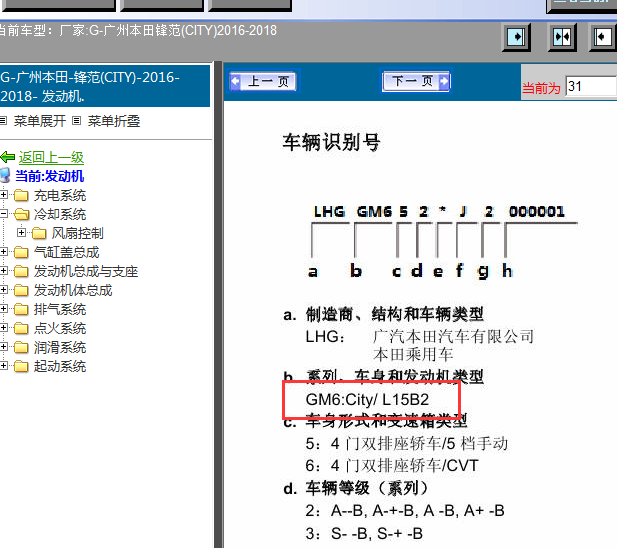Expand the 发动机总成与支座 tree node

point(4,271)
